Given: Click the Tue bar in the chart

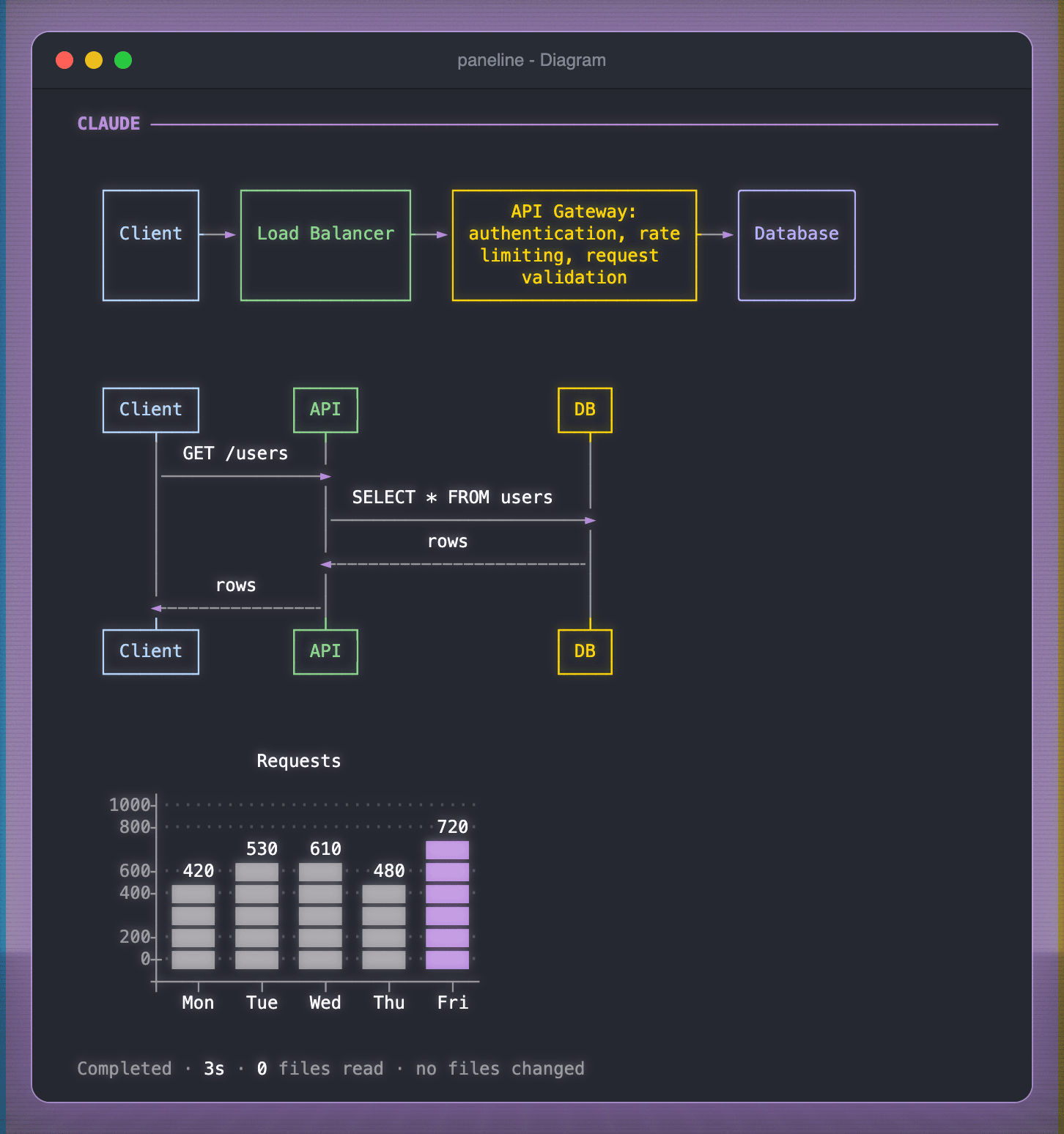Looking at the screenshot, I should 256,916.
